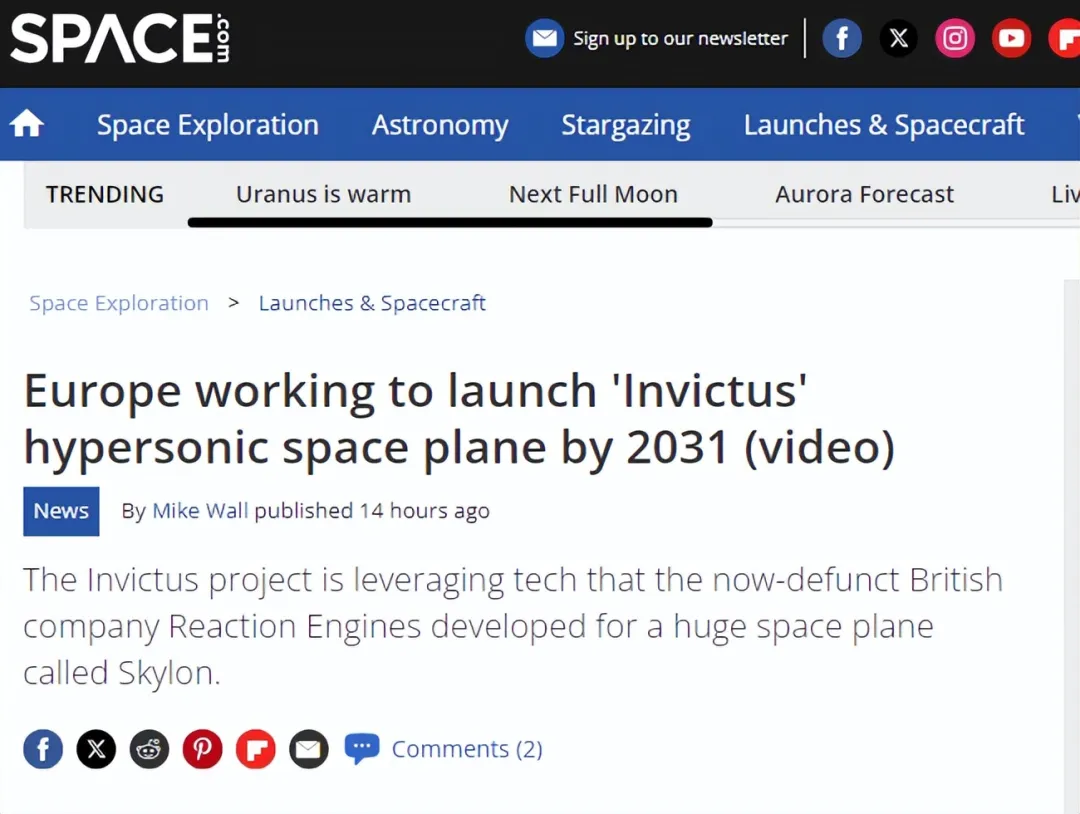Click the Launches & Spacecraft breadcrumb link

point(372,303)
